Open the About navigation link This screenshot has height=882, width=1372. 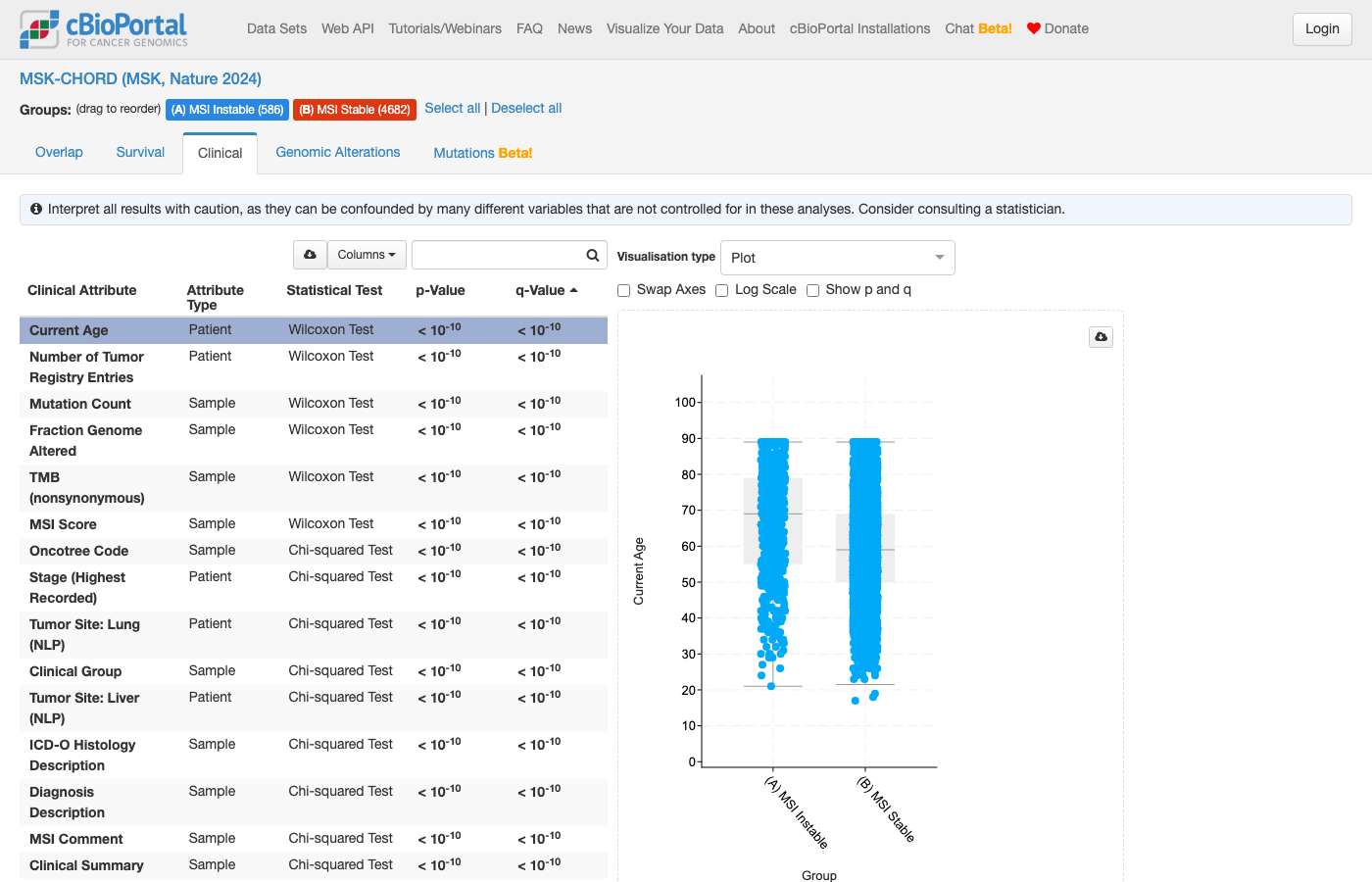pos(757,28)
